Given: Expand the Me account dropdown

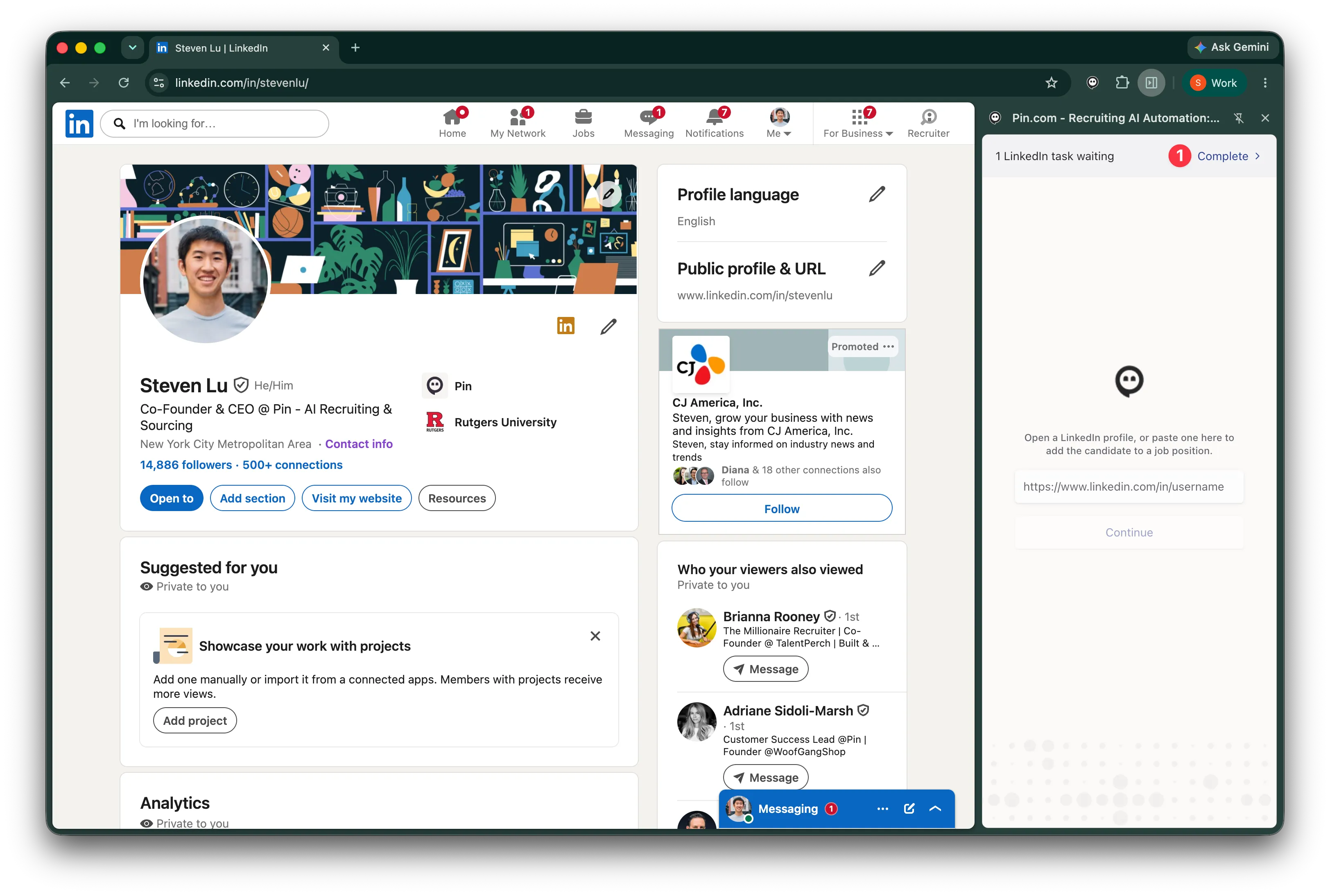Looking at the screenshot, I should coord(779,123).
